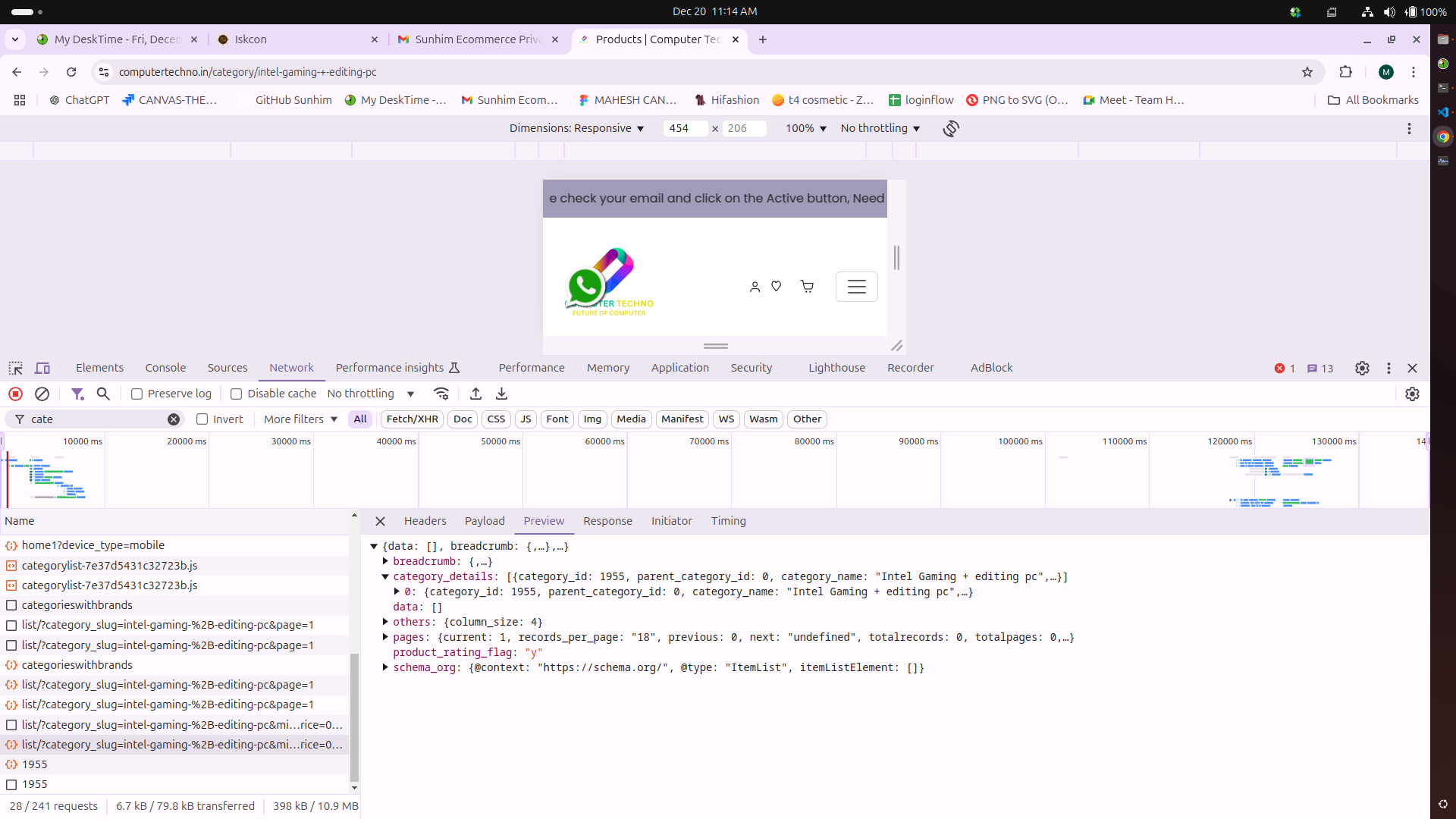Image resolution: width=1456 pixels, height=819 pixels.
Task: Open network search magnifier
Action: pos(104,394)
